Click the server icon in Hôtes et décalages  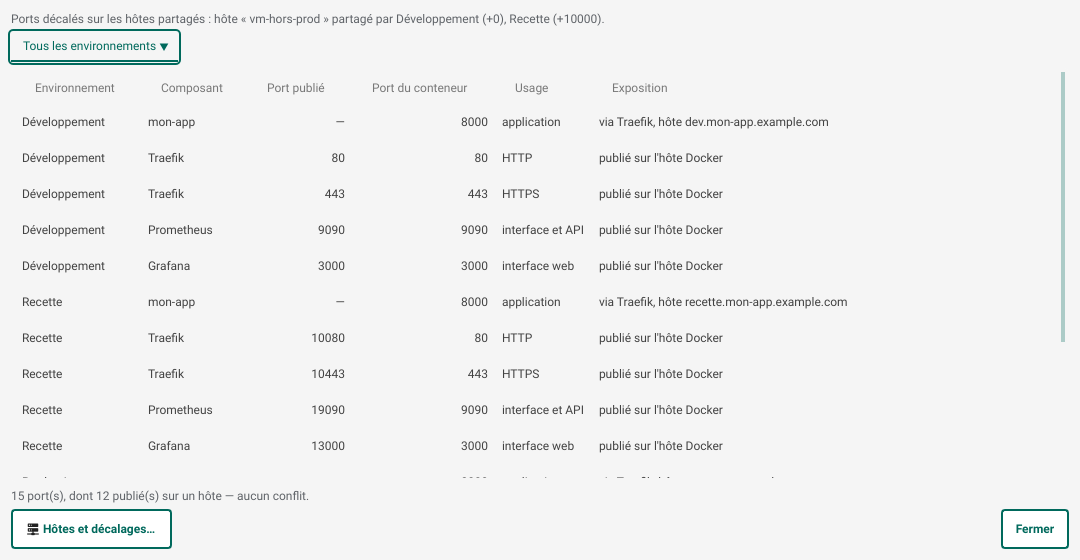coord(32,529)
